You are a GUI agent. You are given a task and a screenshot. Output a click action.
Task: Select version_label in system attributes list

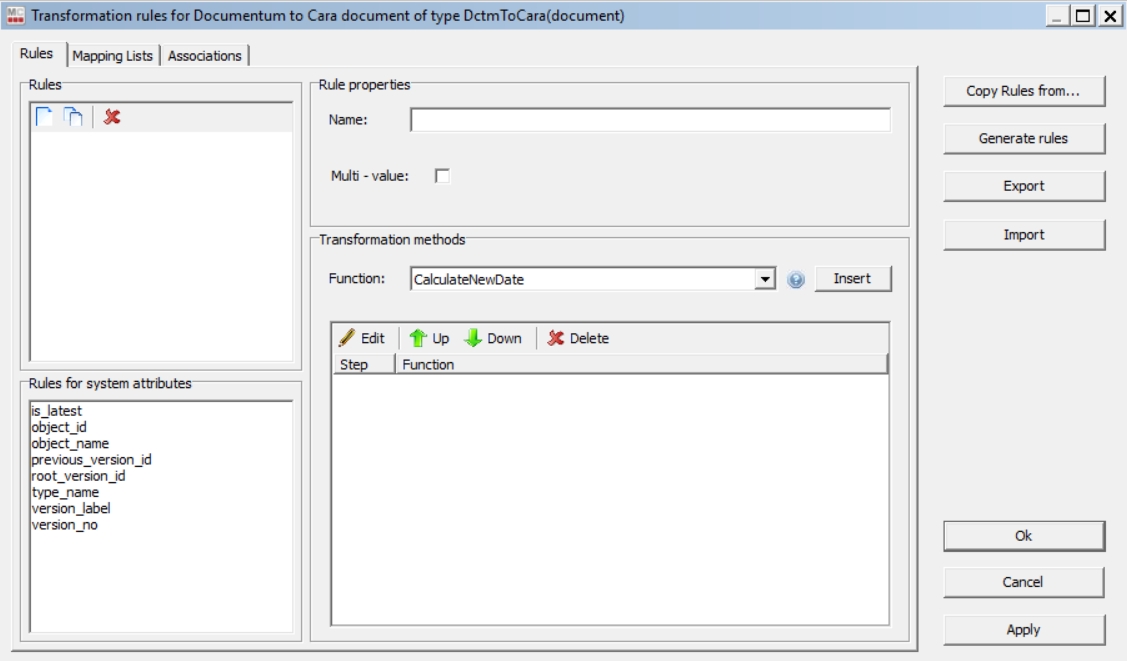tap(70, 508)
